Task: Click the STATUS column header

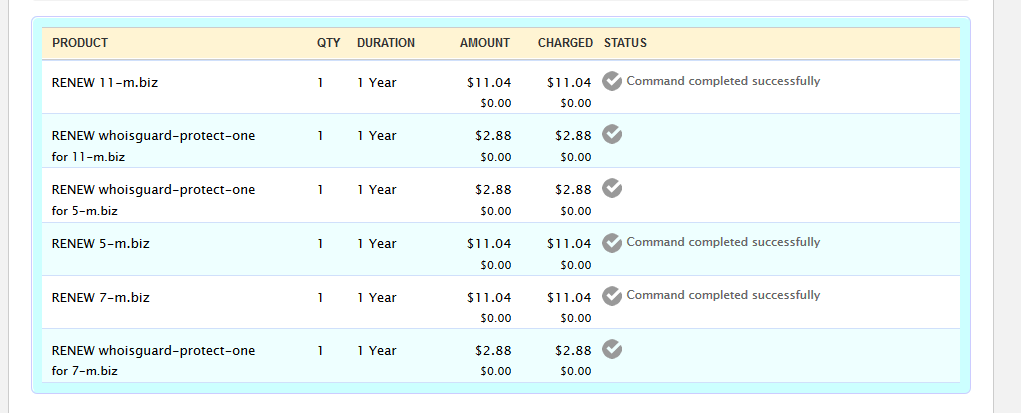Action: (x=625, y=43)
